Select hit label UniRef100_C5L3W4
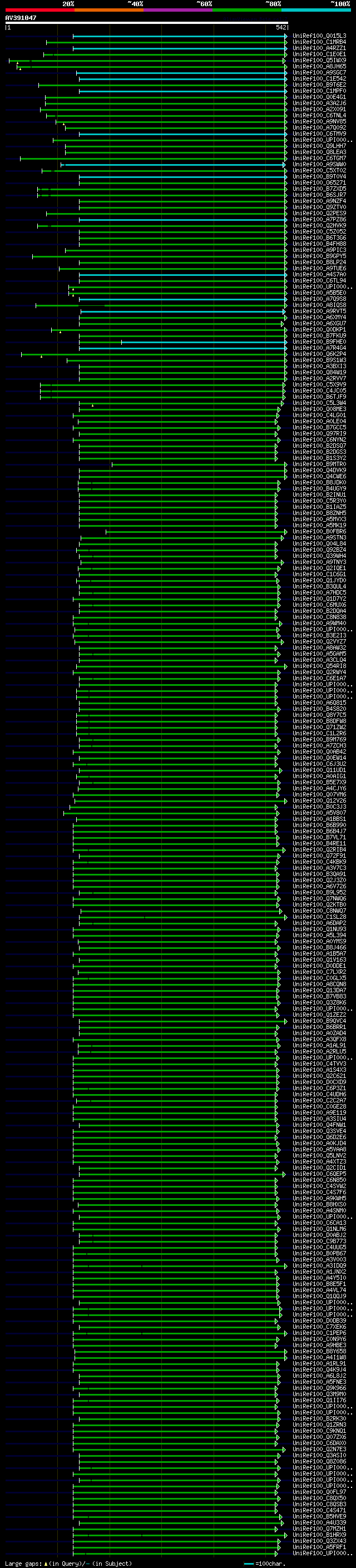 click(x=319, y=403)
